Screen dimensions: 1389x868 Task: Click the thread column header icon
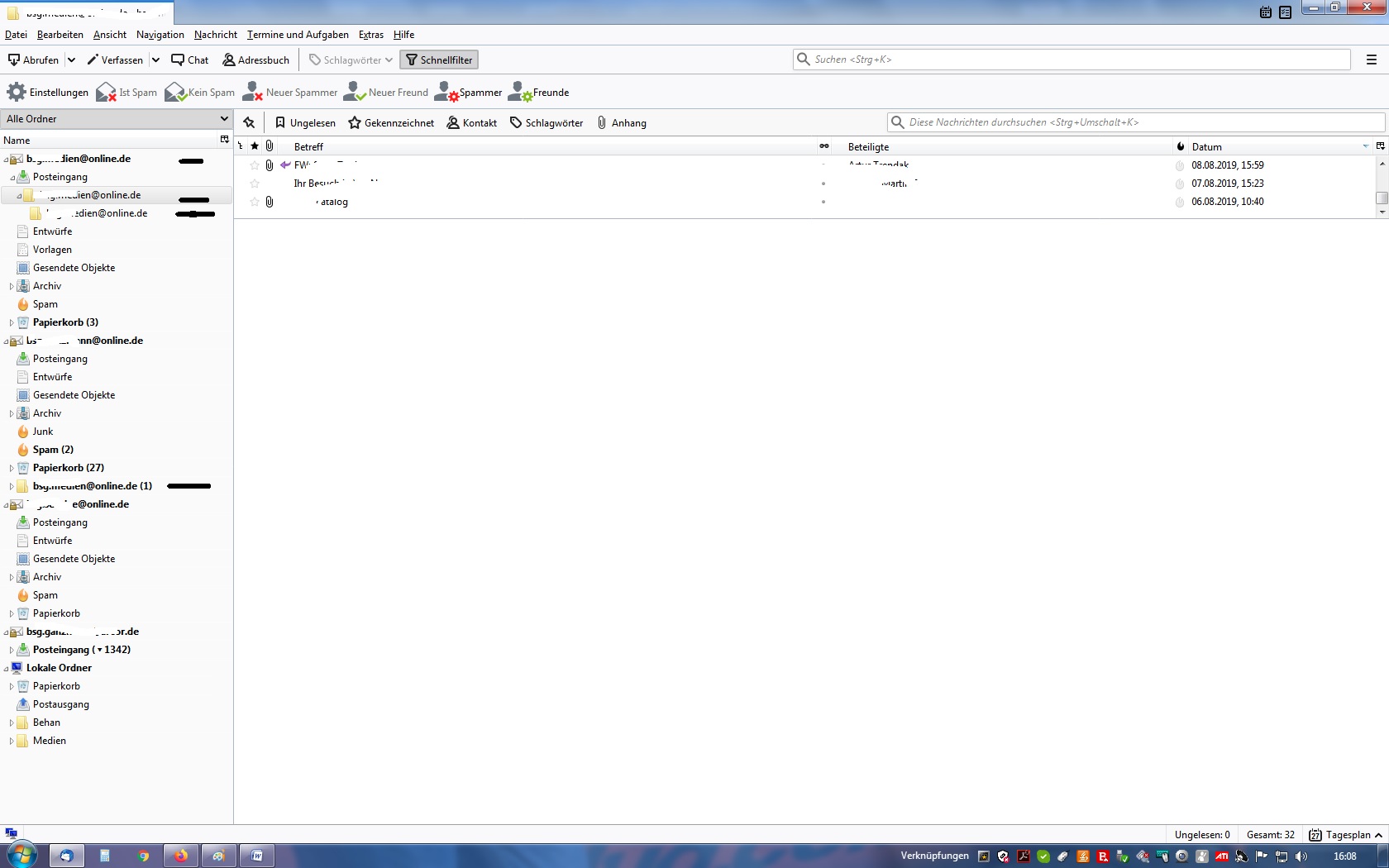(x=241, y=146)
